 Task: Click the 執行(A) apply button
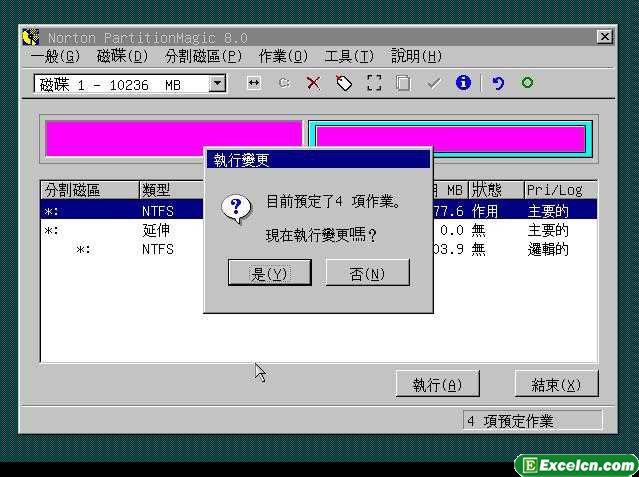(437, 384)
